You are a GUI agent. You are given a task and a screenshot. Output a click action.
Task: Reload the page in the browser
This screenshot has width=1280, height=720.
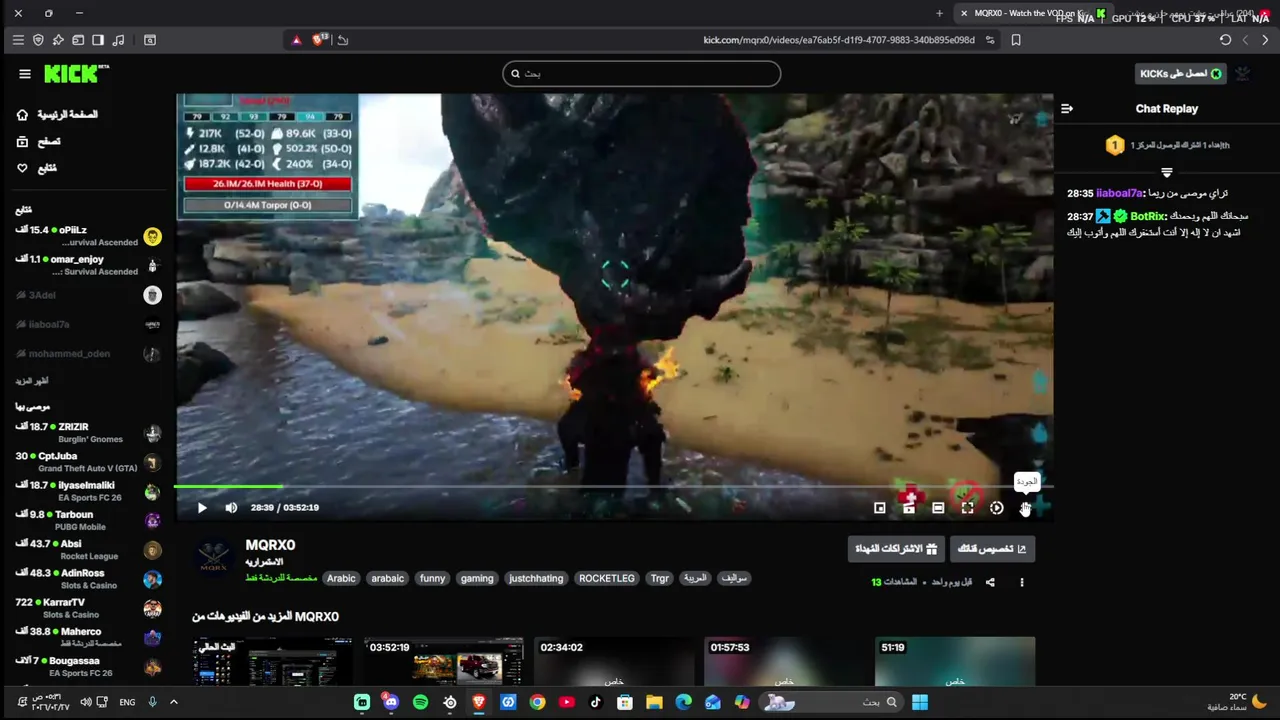tap(1225, 40)
